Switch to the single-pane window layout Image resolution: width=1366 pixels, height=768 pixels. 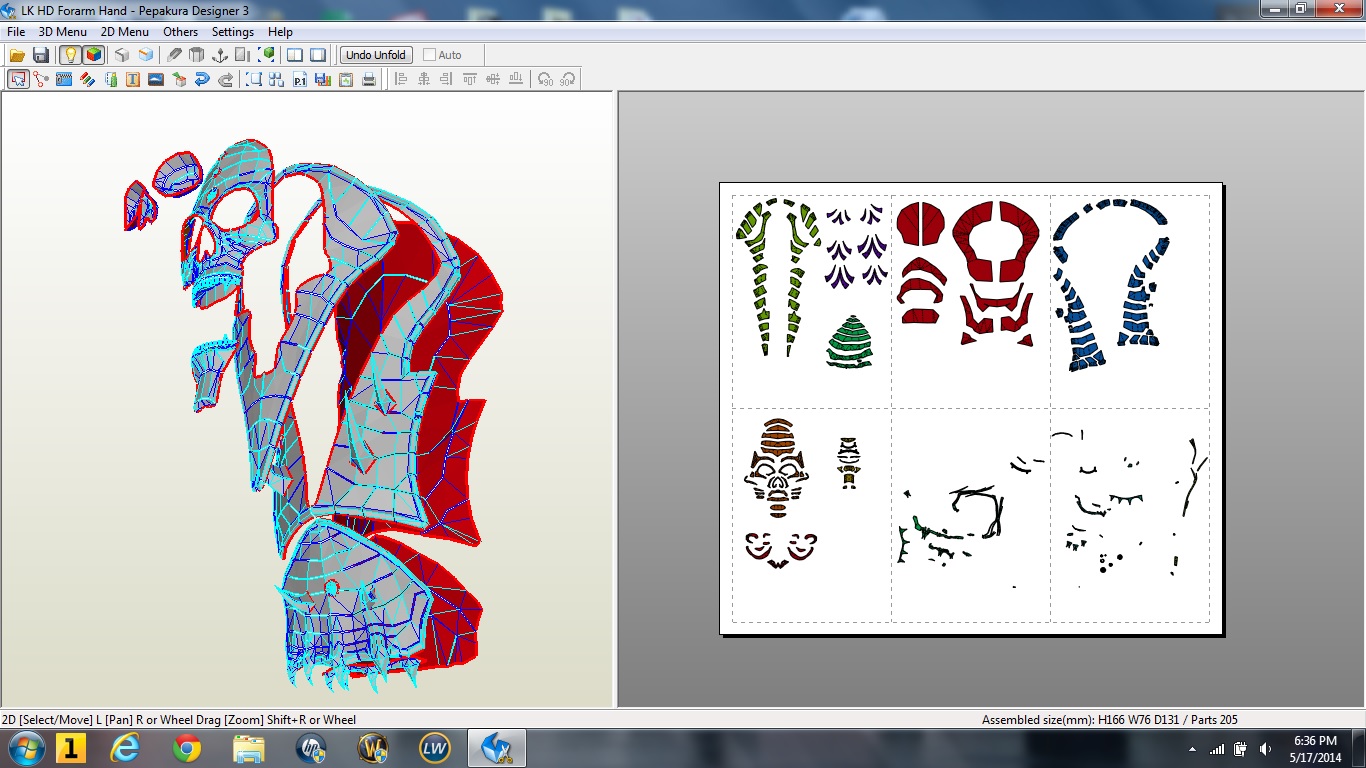(318, 55)
